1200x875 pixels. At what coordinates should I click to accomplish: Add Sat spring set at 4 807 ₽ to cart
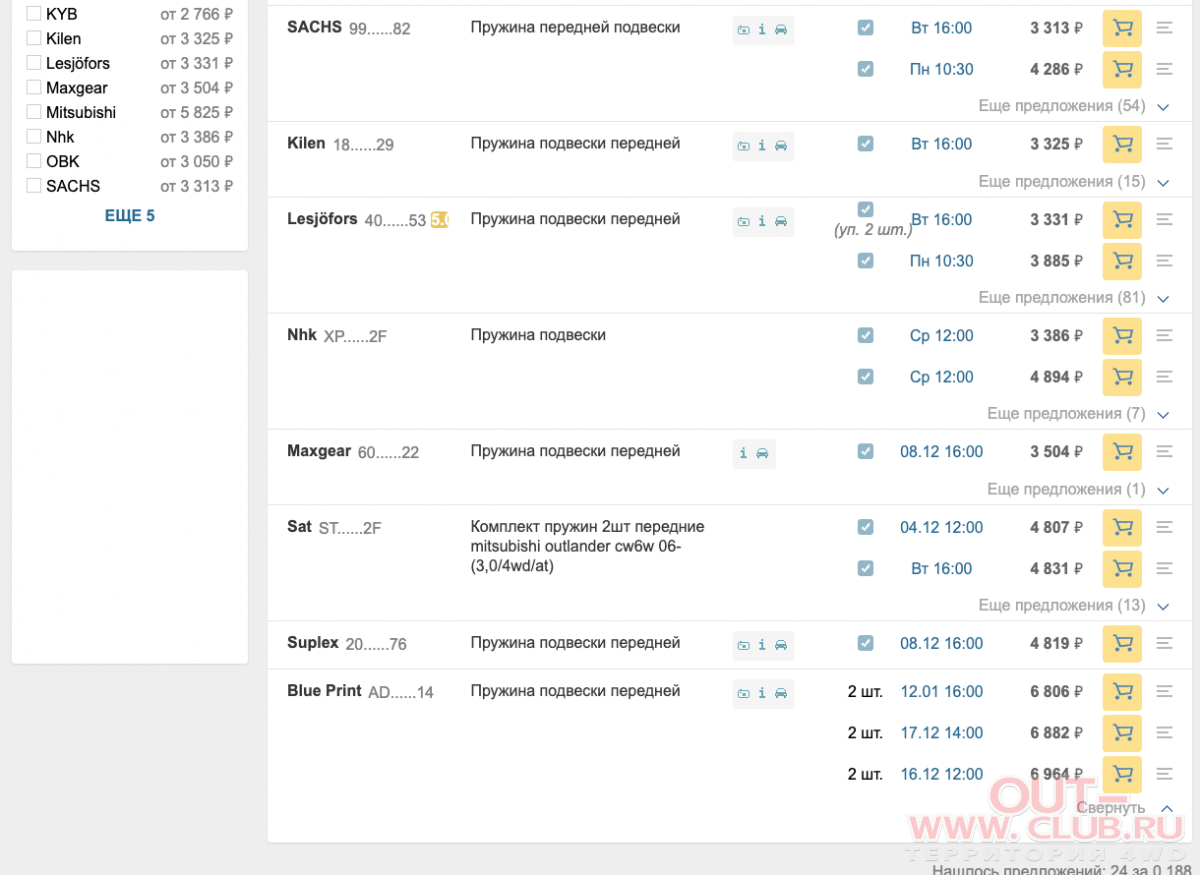point(1122,528)
